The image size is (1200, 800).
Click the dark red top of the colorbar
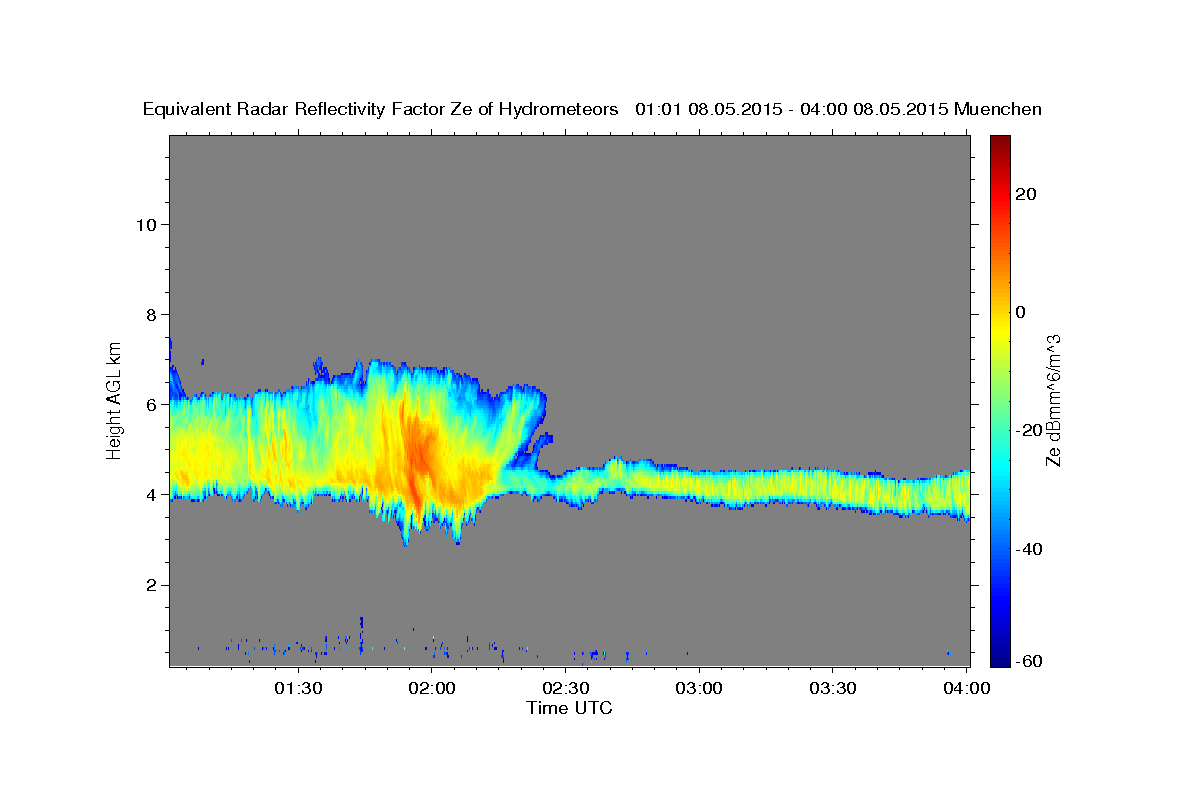(999, 145)
